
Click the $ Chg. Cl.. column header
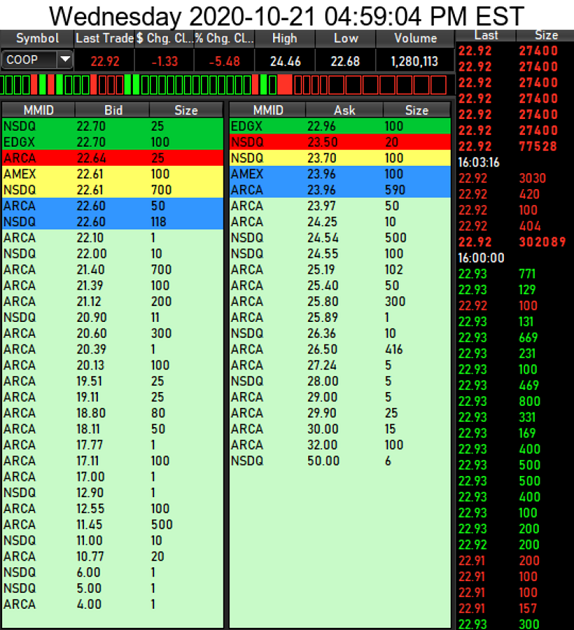tap(164, 39)
